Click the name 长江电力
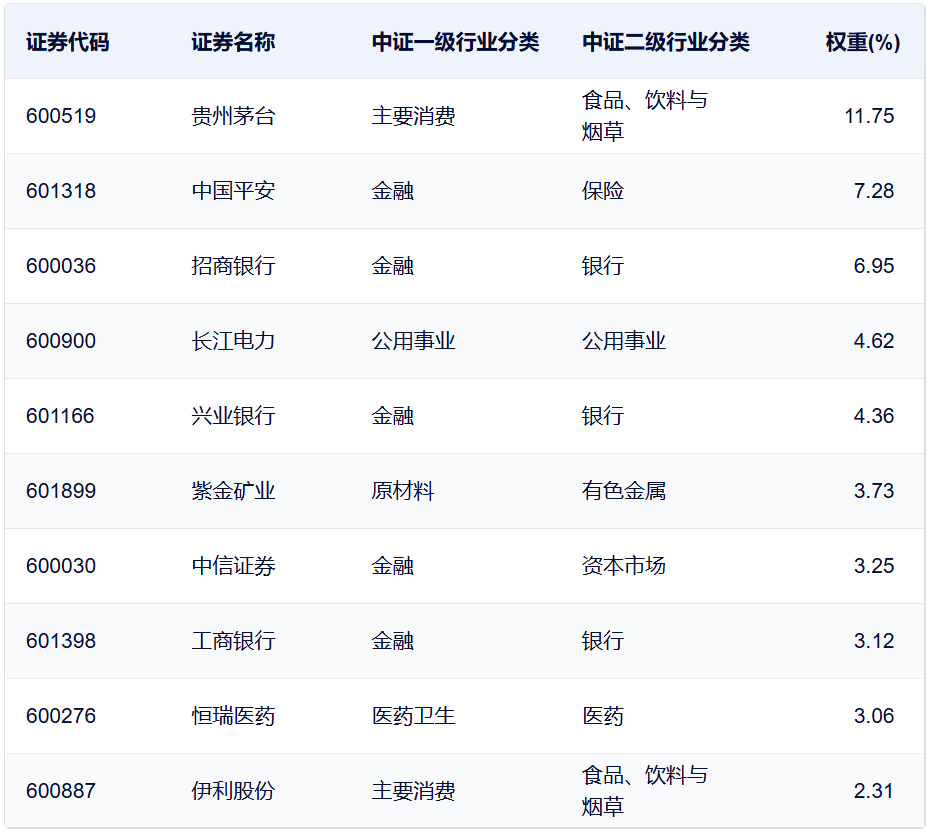Viewport: 933px width, 834px height. (x=233, y=341)
